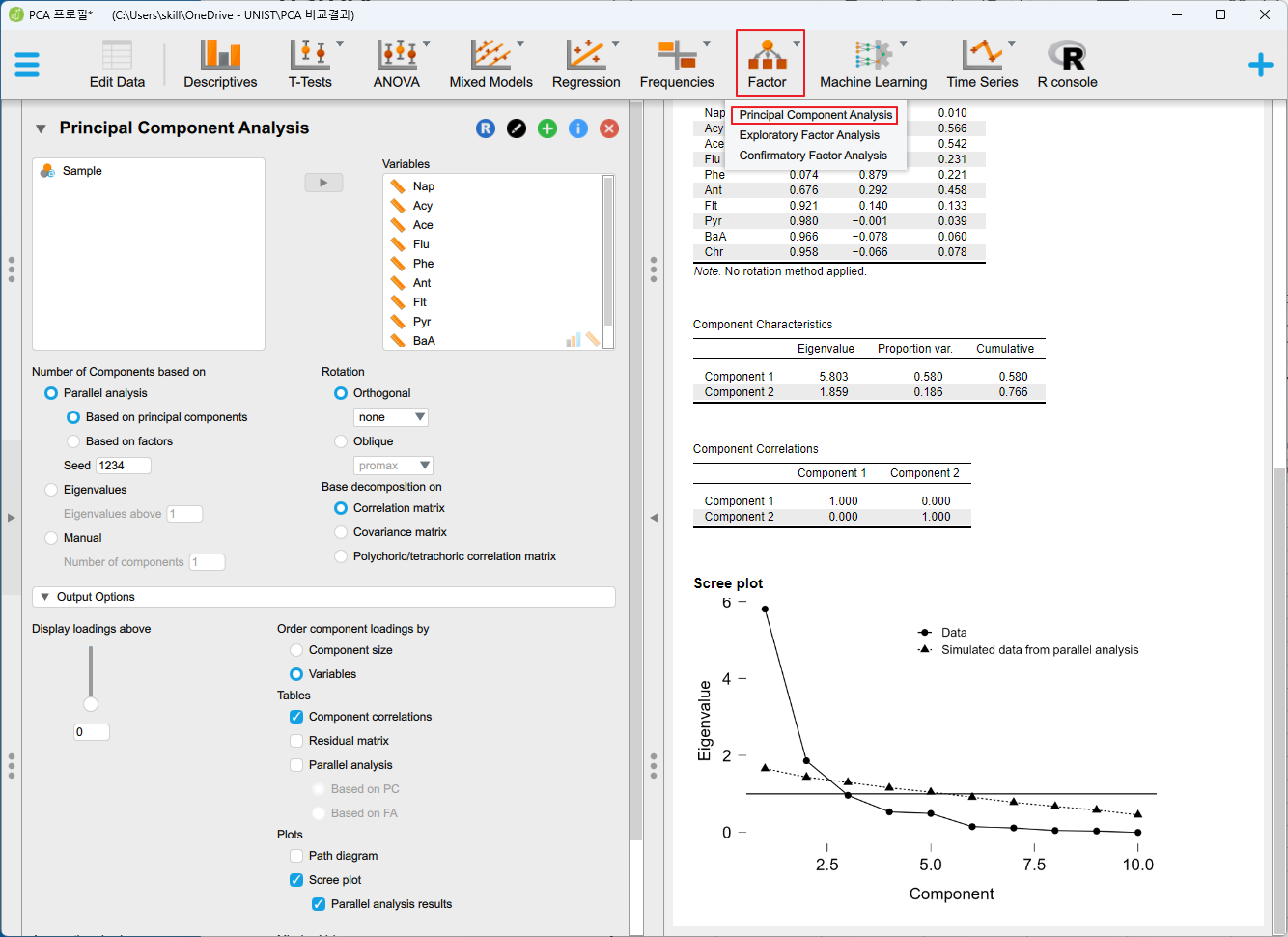Image resolution: width=1288 pixels, height=937 pixels.
Task: Select Covariance matrix decomposition
Action: click(x=341, y=532)
